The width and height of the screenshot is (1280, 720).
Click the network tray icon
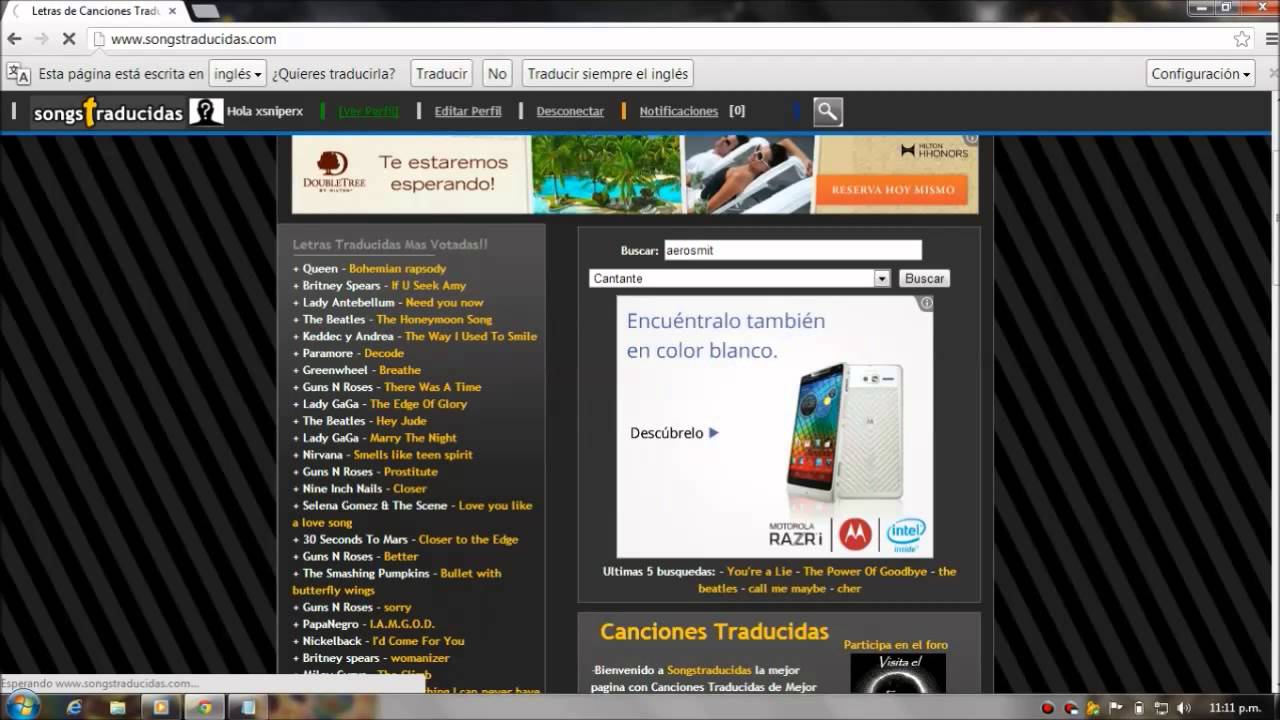[x=1162, y=708]
